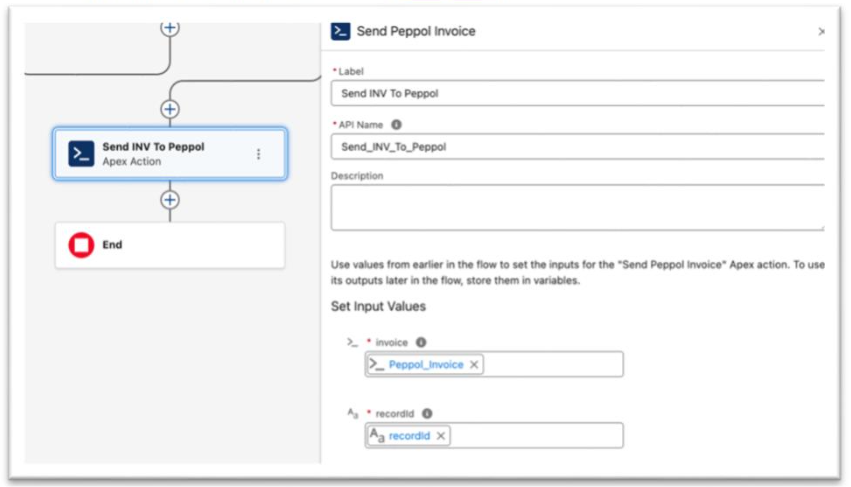The width and height of the screenshot is (851, 487).
Task: Click the API Name input field
Action: (x=577, y=147)
